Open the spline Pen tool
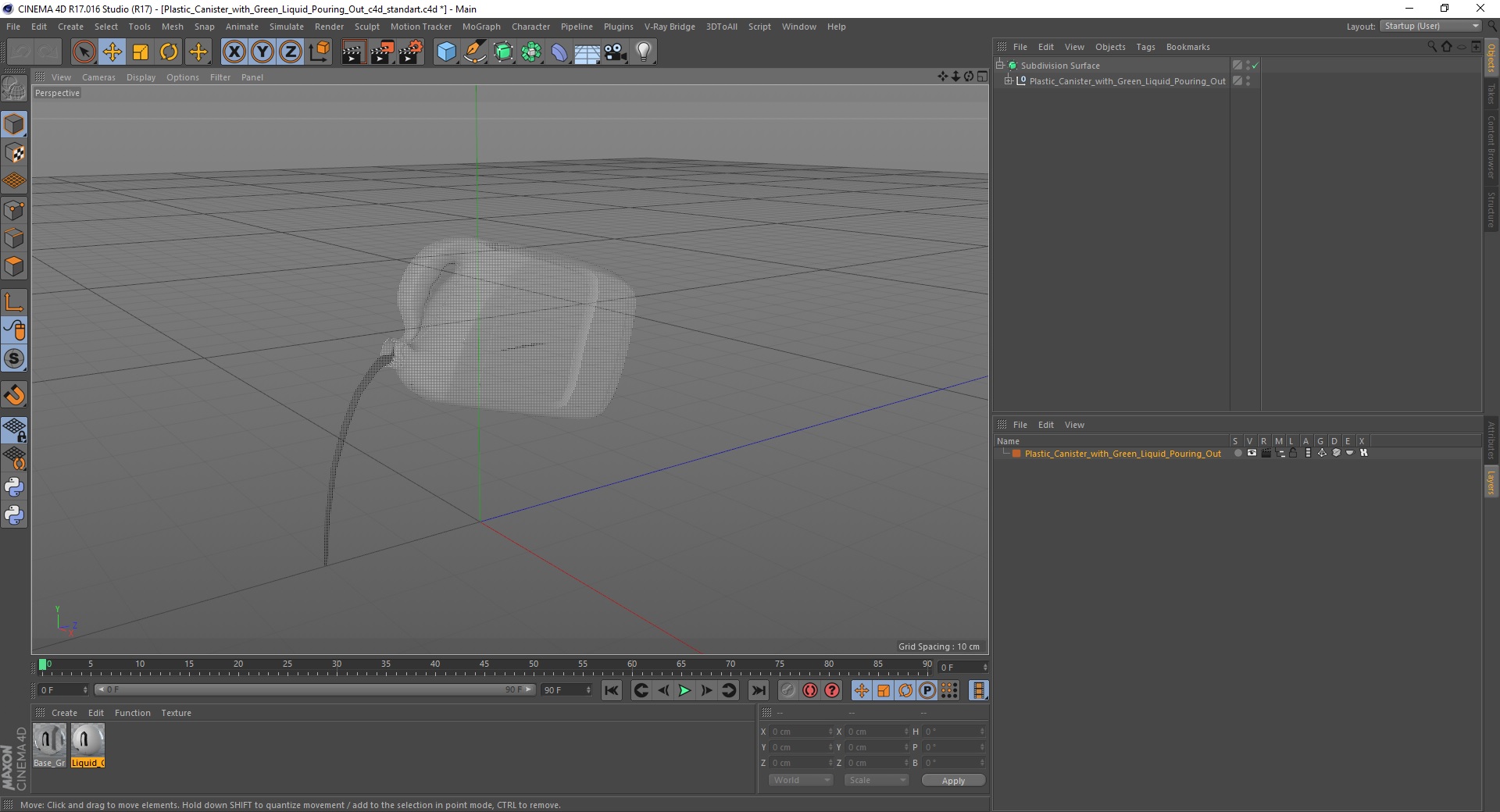The image size is (1500, 812). pos(474,52)
